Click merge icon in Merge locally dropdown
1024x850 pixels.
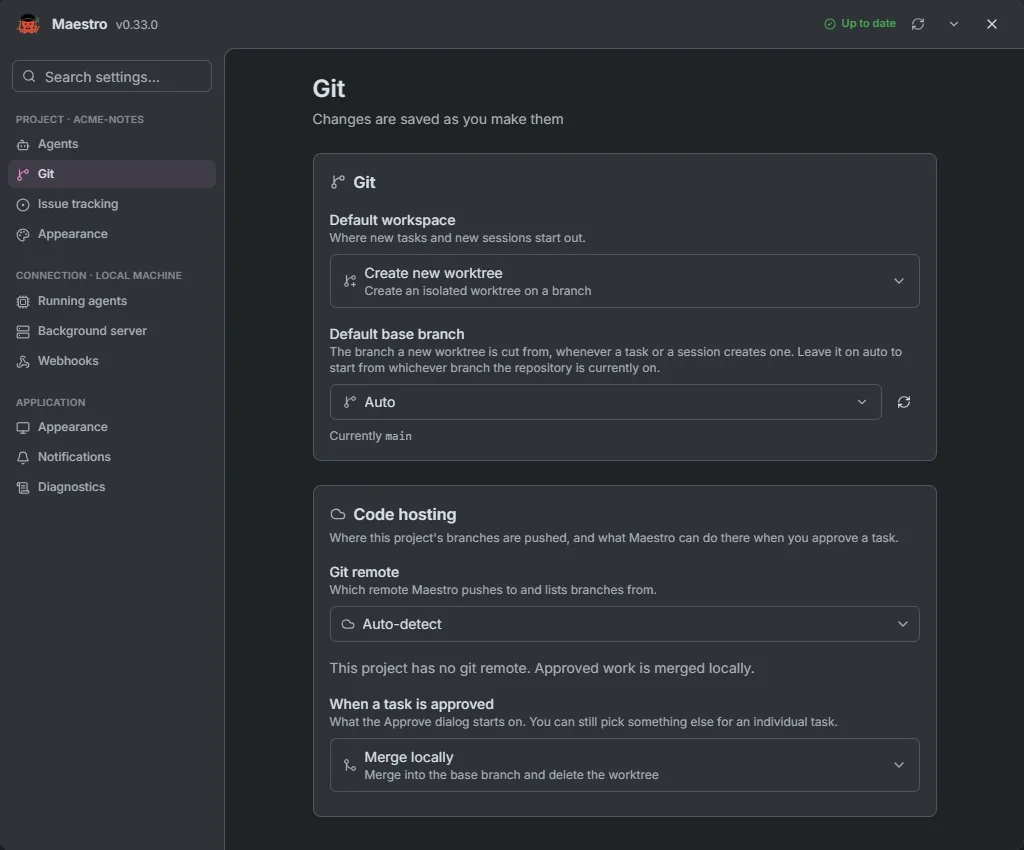(350, 765)
